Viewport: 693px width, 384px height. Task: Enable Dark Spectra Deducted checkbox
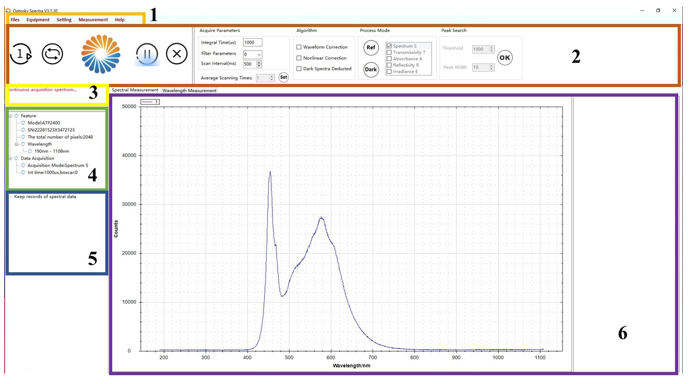tap(299, 68)
